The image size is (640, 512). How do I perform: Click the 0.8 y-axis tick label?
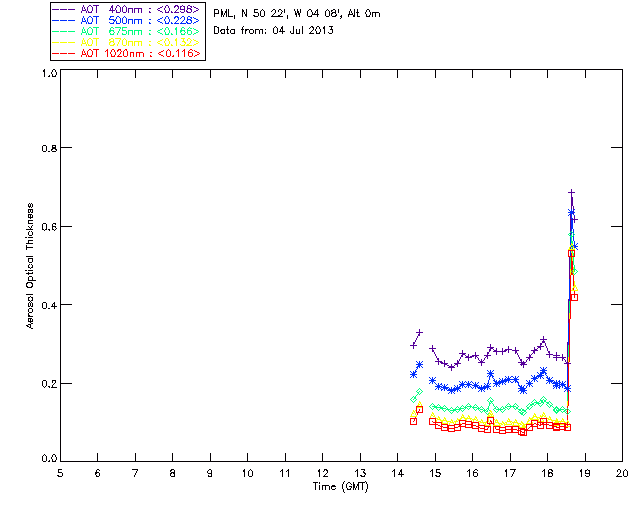(49, 149)
